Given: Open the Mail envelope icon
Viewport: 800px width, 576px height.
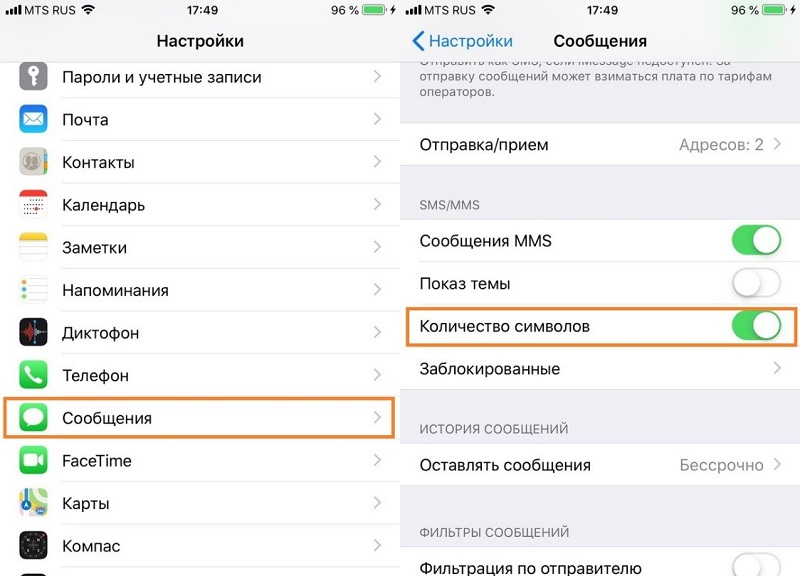Looking at the screenshot, I should [33, 119].
